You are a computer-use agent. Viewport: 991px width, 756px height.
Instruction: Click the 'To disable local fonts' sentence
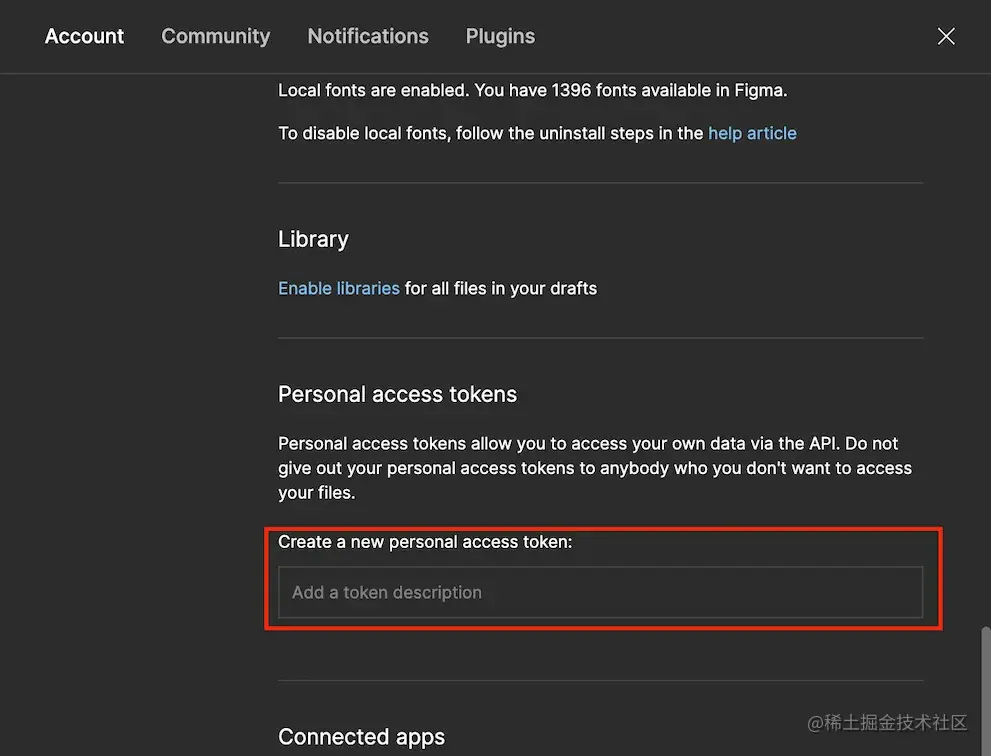pyautogui.click(x=537, y=133)
